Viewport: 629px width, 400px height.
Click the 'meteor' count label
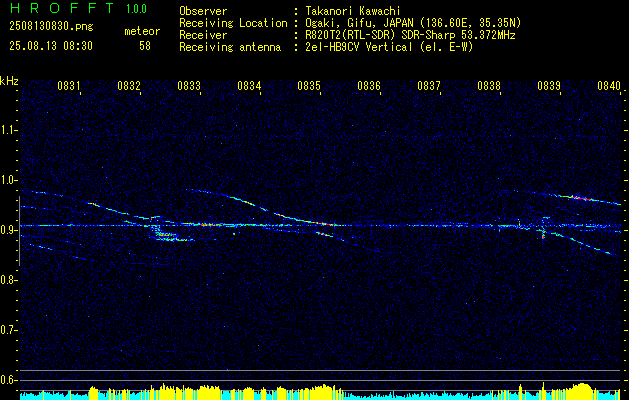(x=142, y=31)
